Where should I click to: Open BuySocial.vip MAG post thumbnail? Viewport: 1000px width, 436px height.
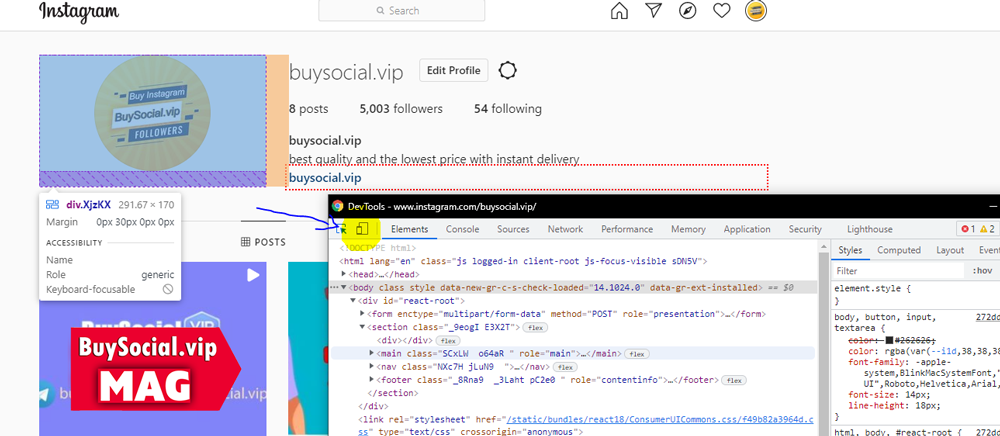point(152,349)
